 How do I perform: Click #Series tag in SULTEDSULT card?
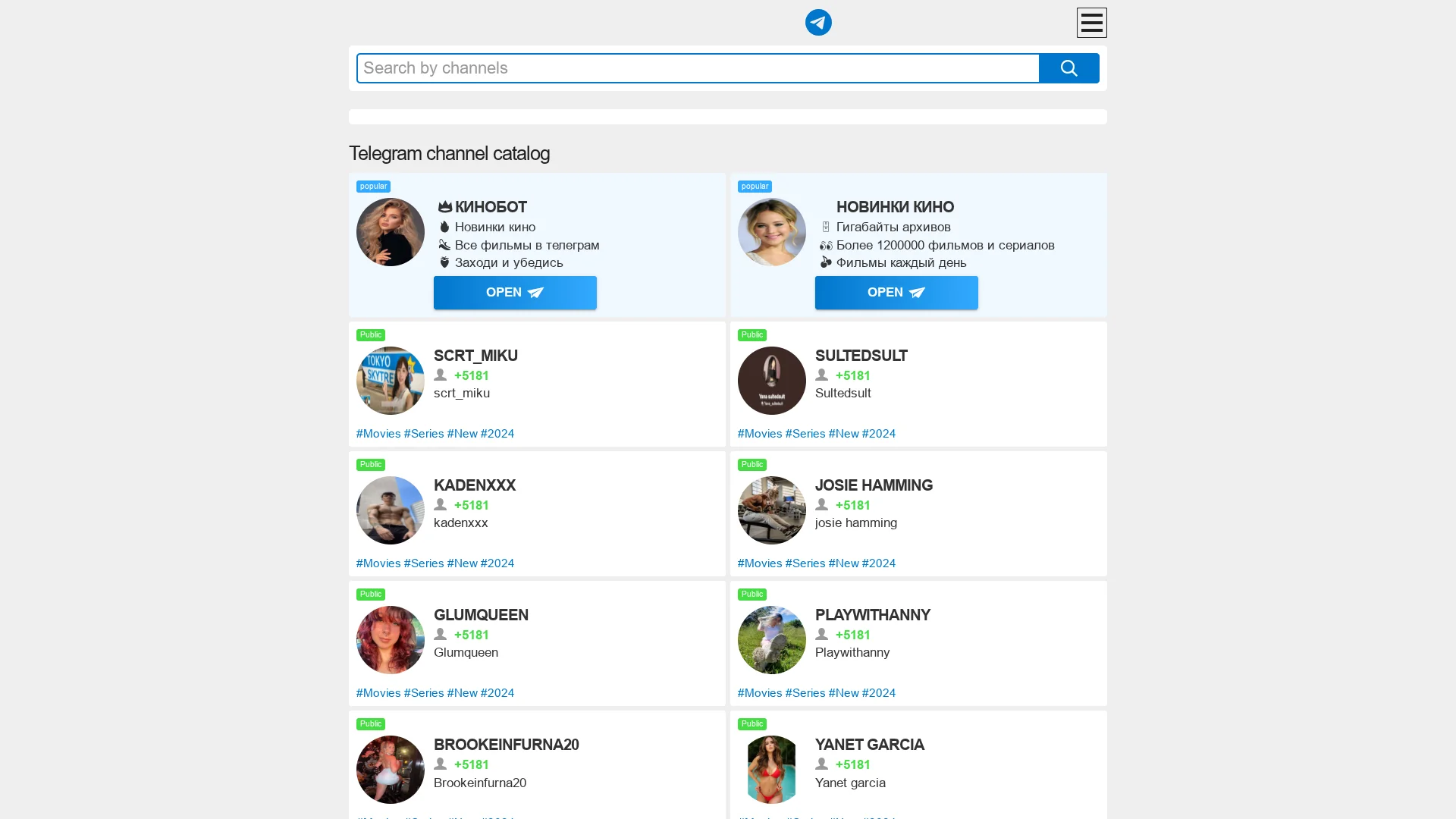click(x=805, y=434)
